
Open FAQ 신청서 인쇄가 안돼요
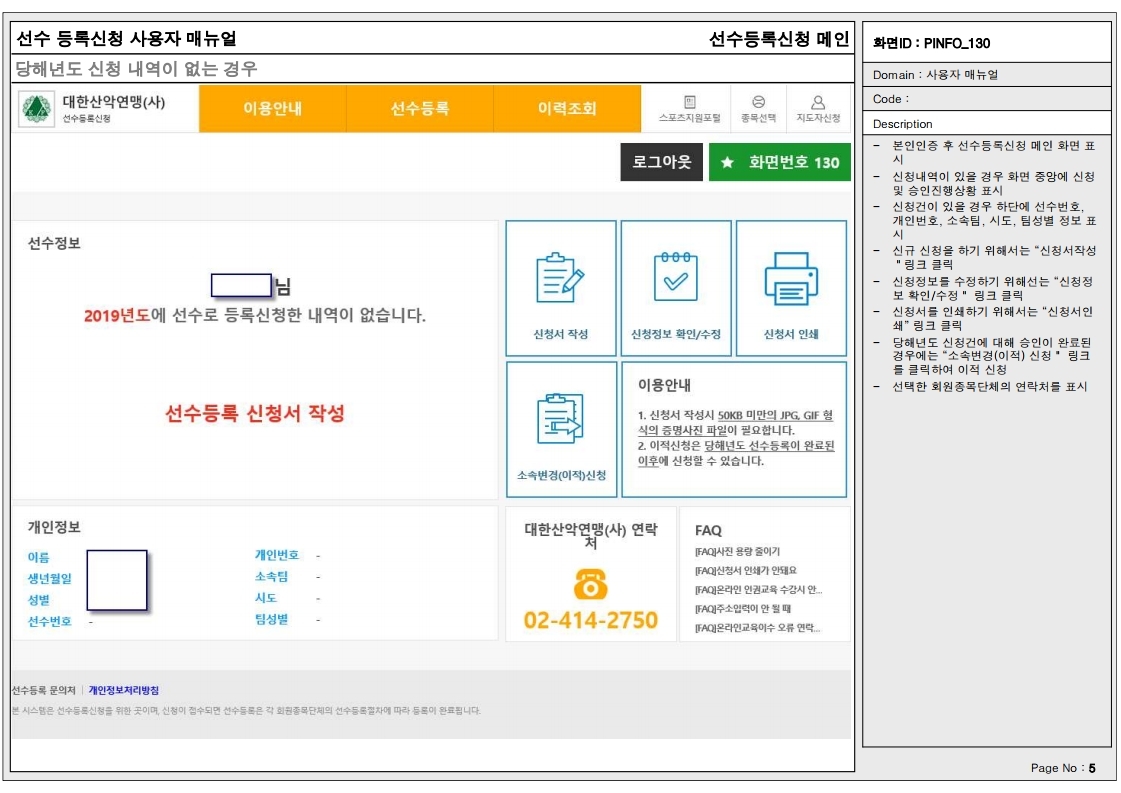[x=746, y=571]
